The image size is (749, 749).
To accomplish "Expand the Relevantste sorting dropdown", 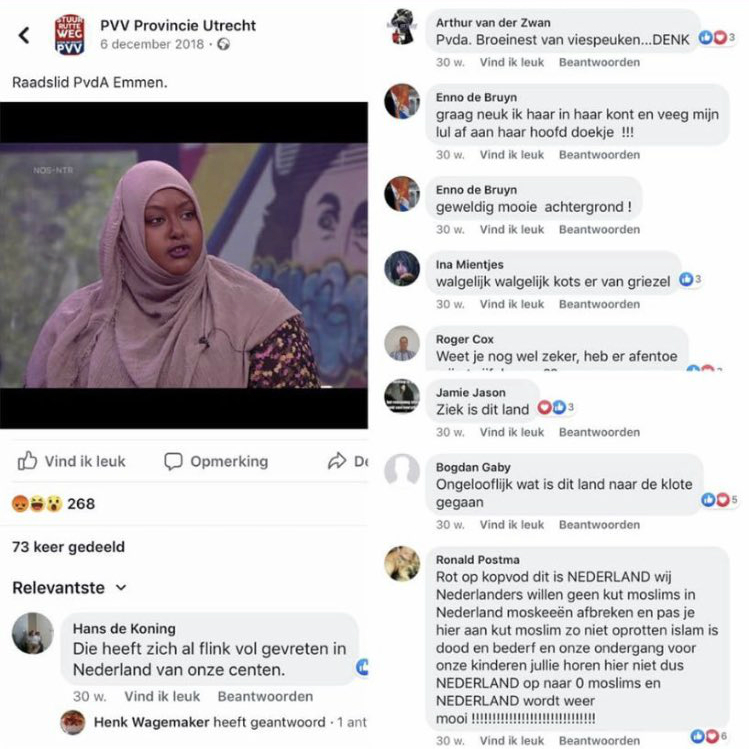I will [69, 588].
